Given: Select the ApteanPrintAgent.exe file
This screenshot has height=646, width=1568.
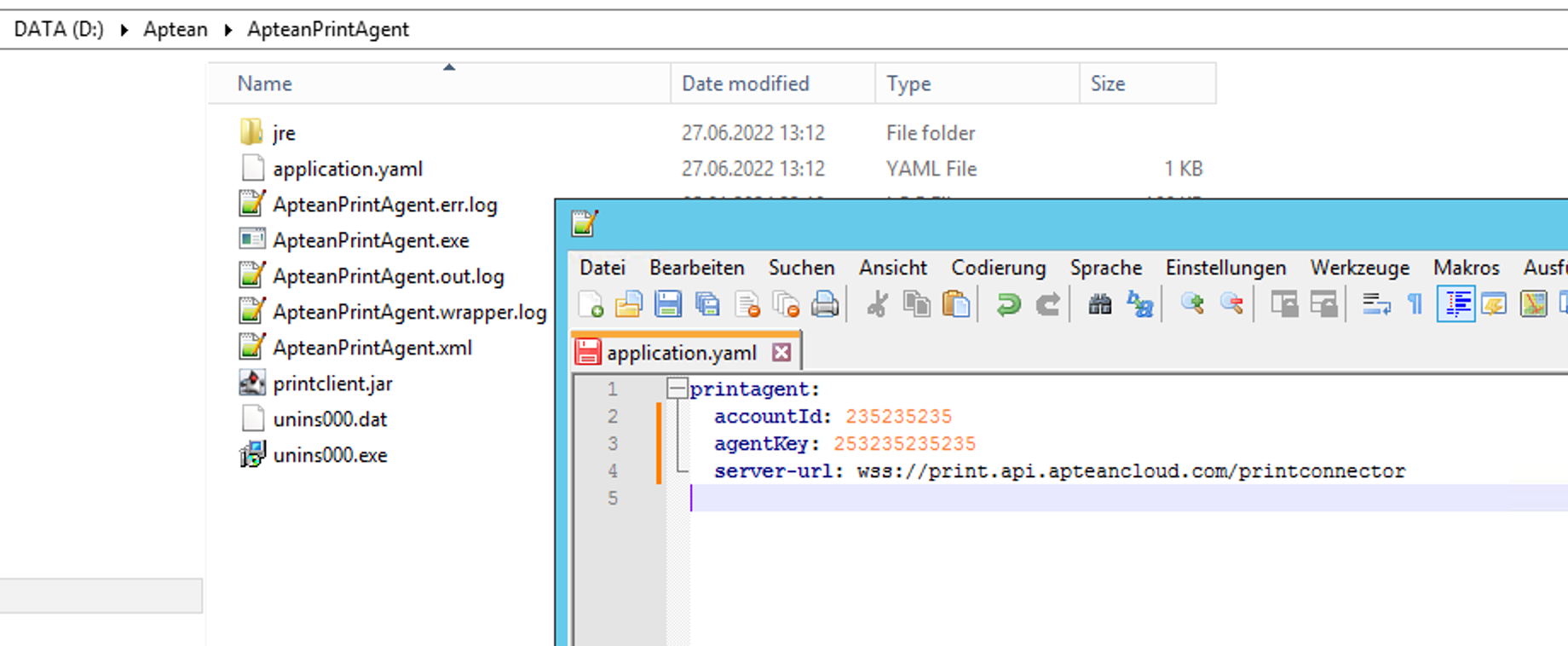Looking at the screenshot, I should (x=371, y=240).
